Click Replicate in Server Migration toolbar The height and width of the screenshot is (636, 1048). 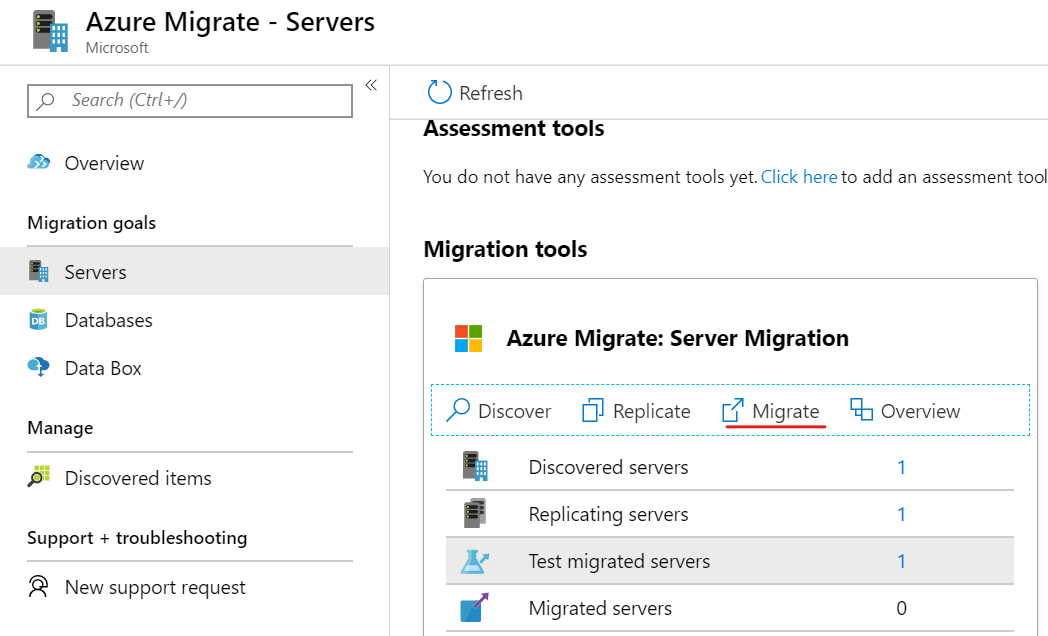652,411
